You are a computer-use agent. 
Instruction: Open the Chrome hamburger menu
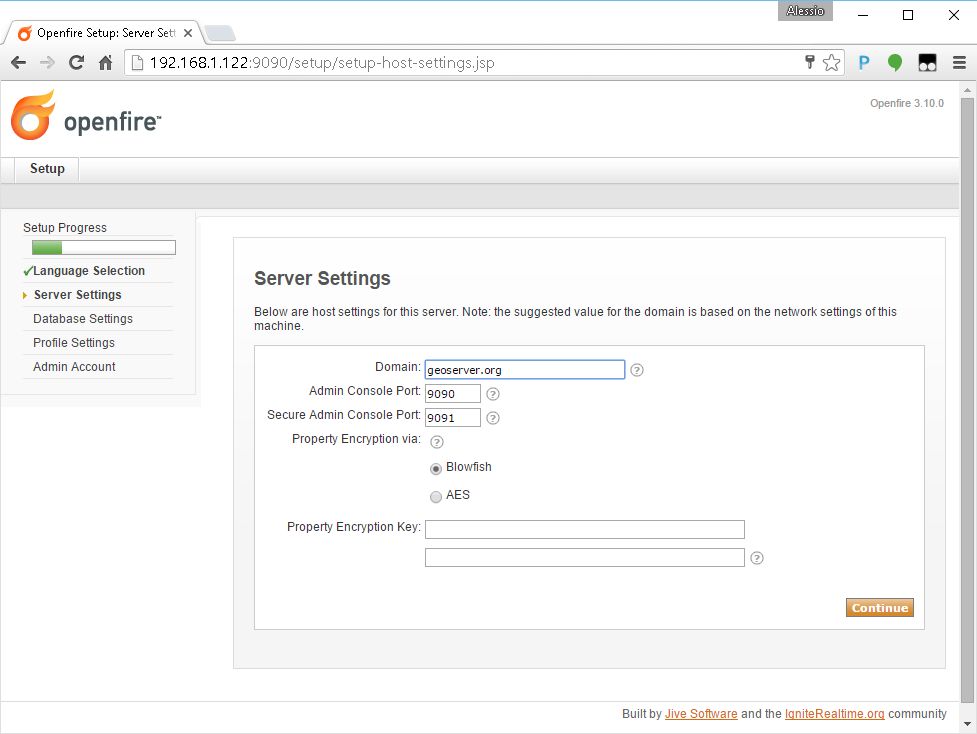958,63
